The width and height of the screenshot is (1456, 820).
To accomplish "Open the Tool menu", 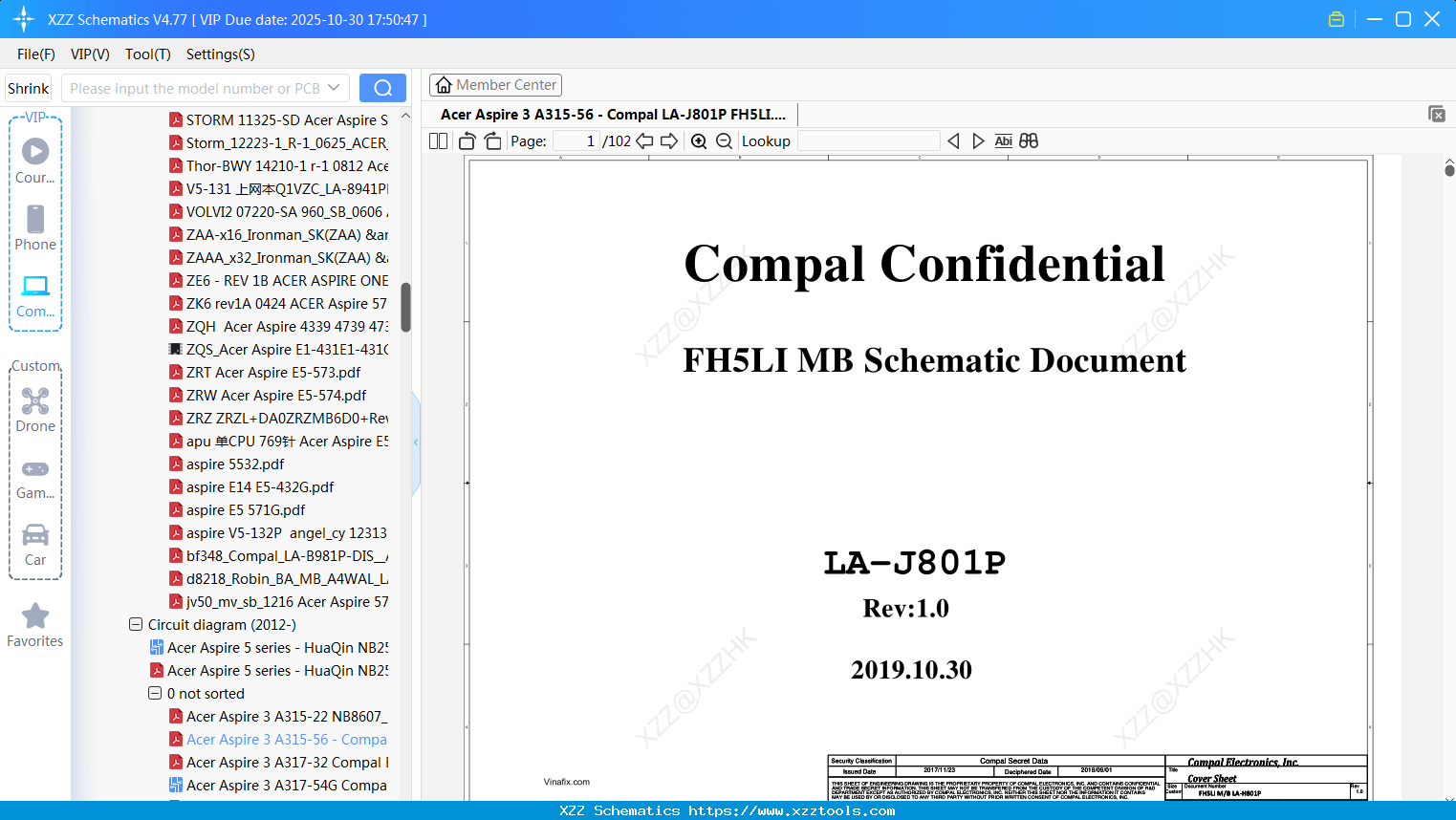I will pyautogui.click(x=148, y=54).
